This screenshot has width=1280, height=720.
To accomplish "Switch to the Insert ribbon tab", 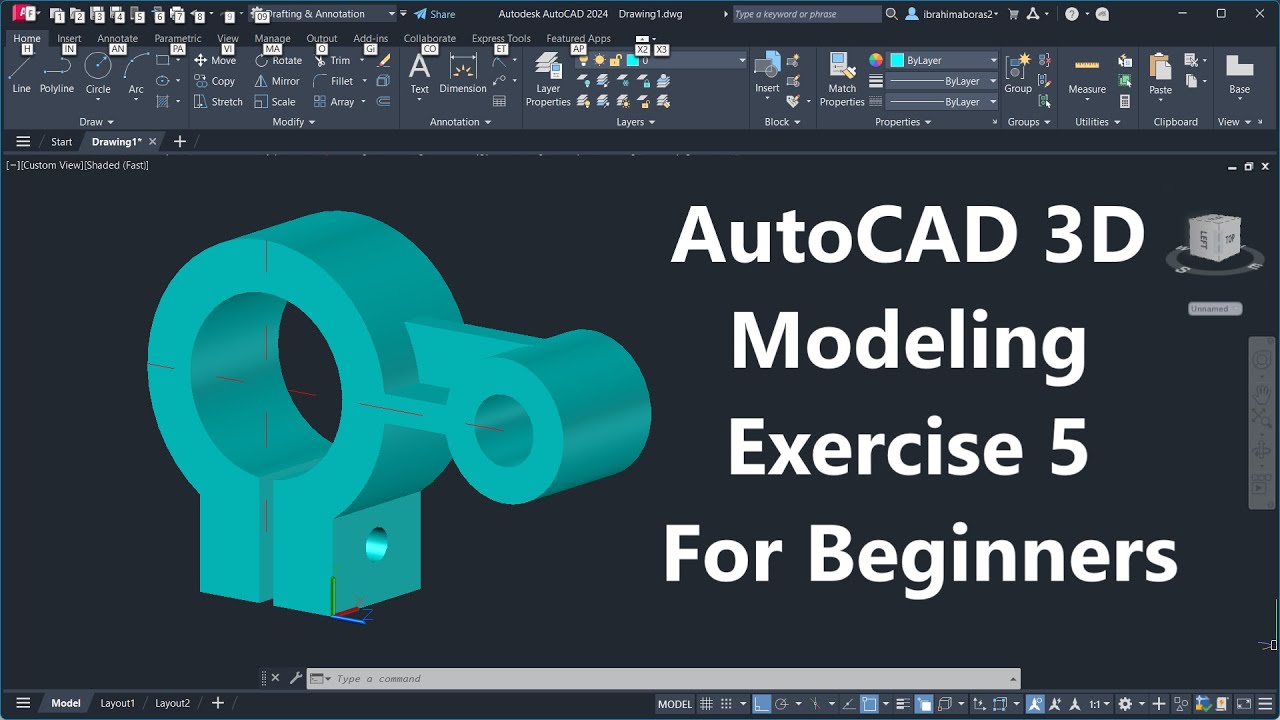I will pos(69,39).
